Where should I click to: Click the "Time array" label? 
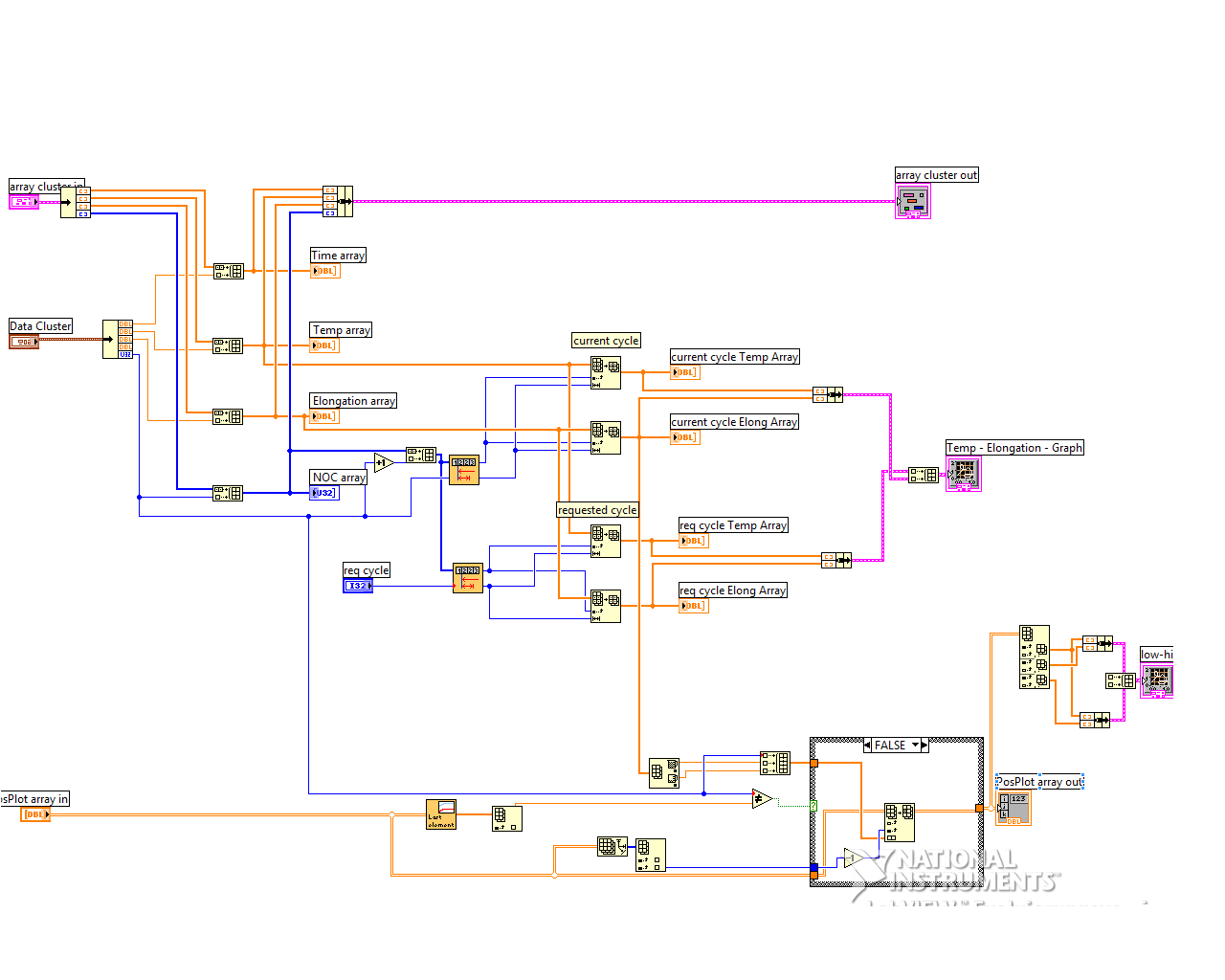pyautogui.click(x=339, y=256)
